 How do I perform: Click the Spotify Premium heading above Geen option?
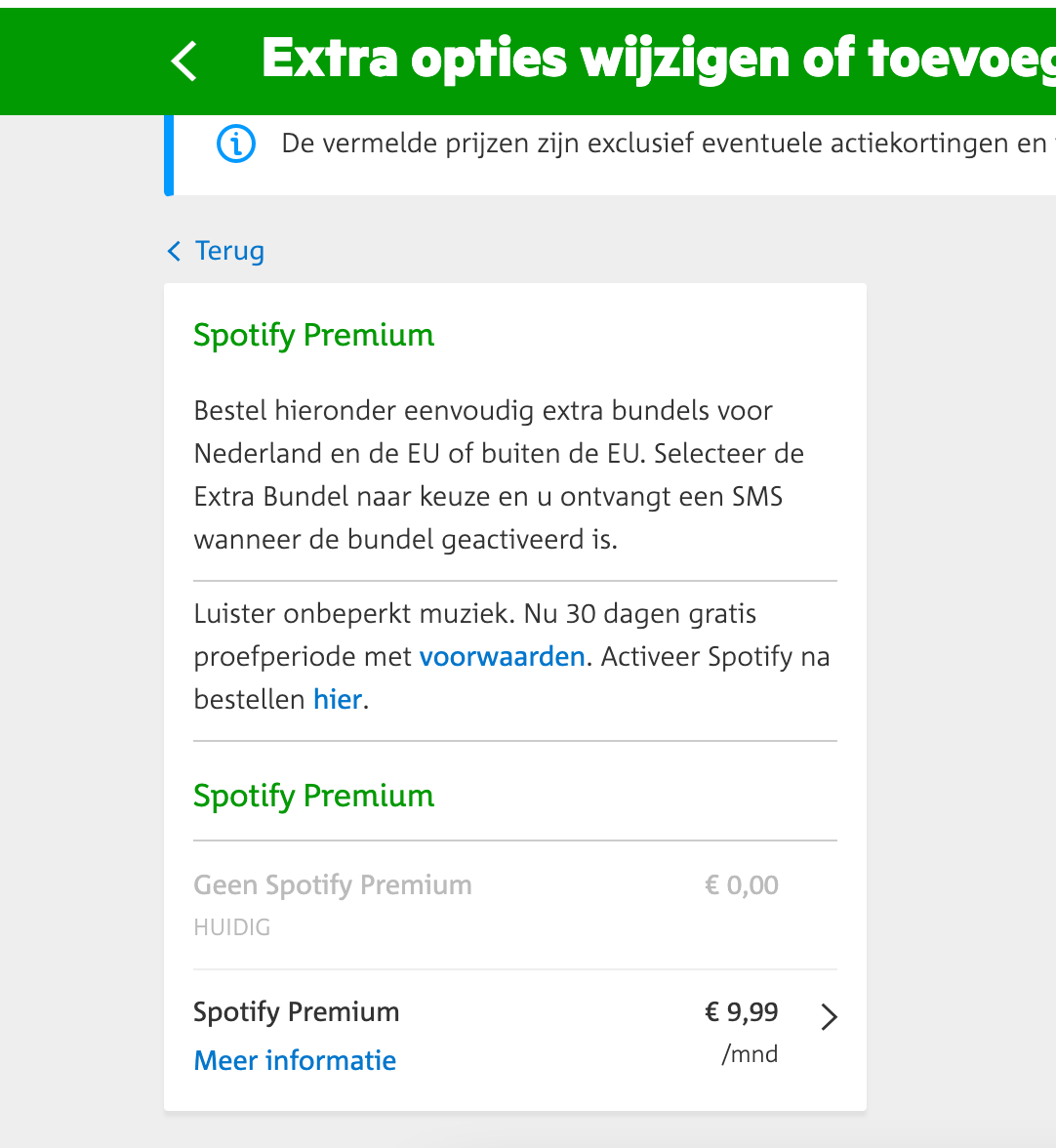click(x=314, y=796)
